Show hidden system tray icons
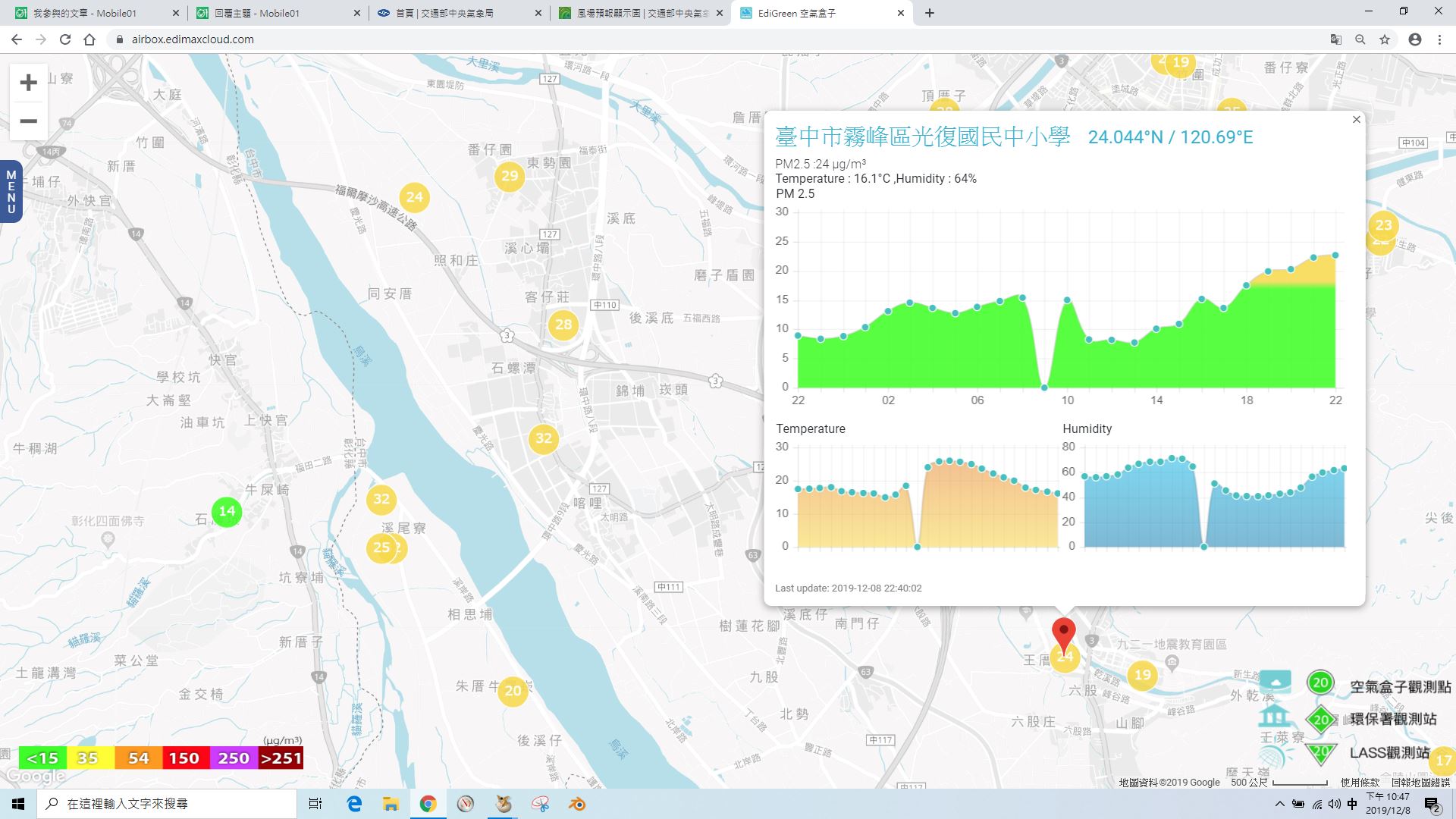Image resolution: width=1456 pixels, height=819 pixels. (x=1280, y=804)
